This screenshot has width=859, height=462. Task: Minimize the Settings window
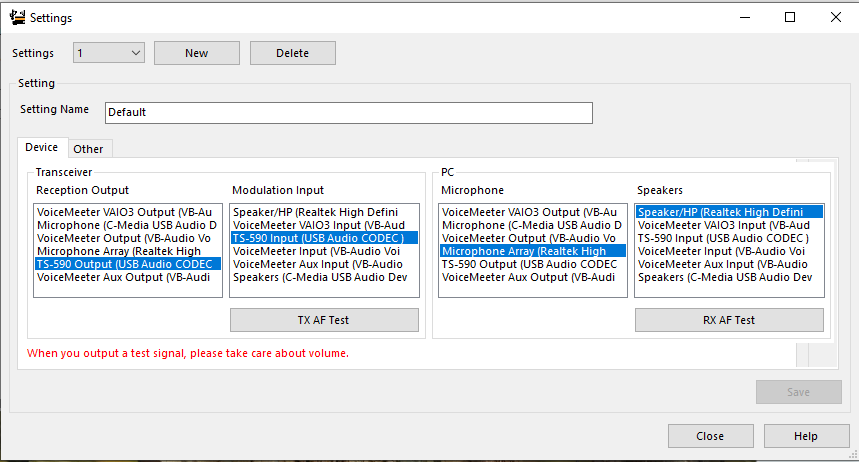(x=745, y=18)
